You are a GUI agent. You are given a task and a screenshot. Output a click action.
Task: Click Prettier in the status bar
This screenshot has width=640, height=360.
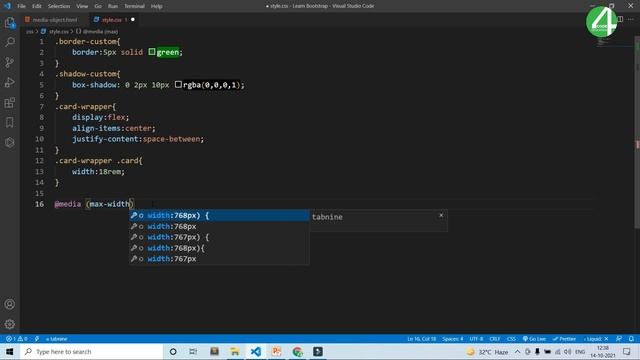click(564, 339)
